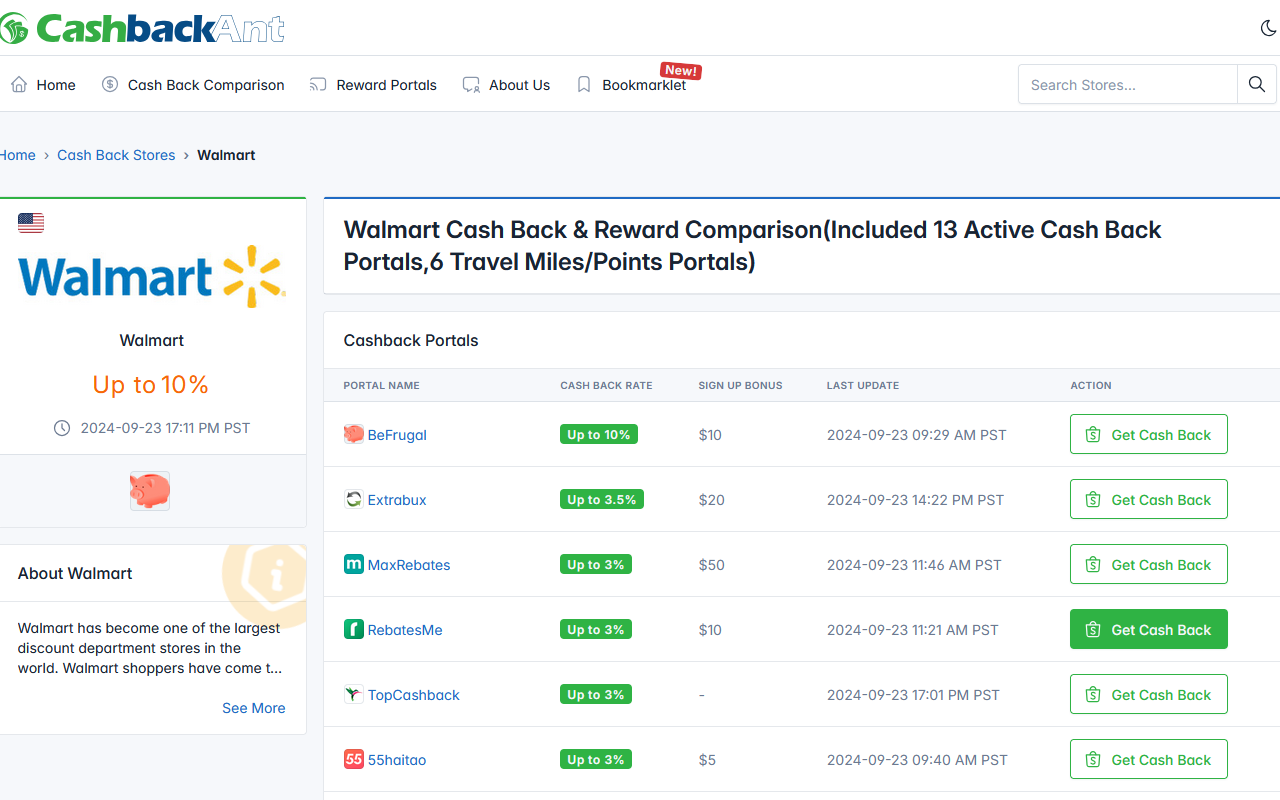Open the Reward Portals menu item
The width and height of the screenshot is (1280, 800).
pyautogui.click(x=385, y=85)
